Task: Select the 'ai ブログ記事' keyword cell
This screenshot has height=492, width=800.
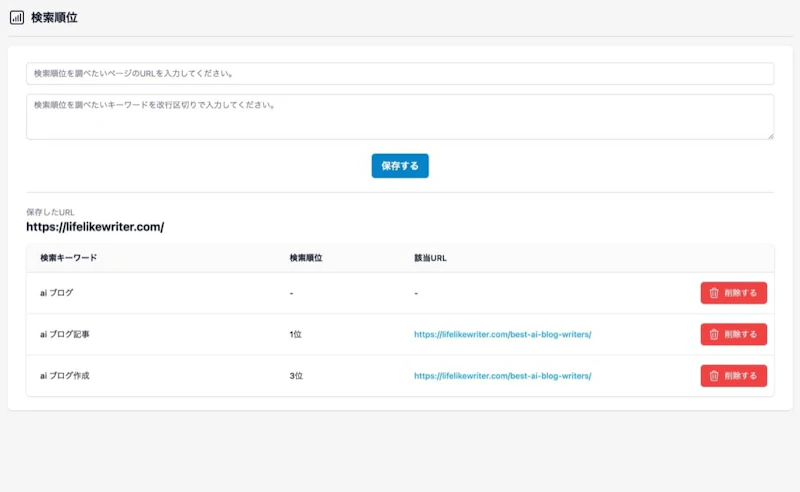Action: 65,335
